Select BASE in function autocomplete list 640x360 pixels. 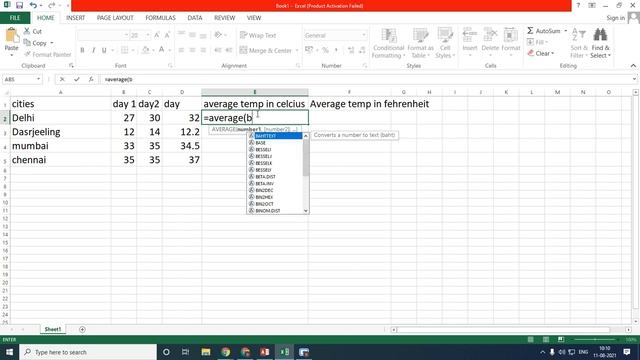[x=275, y=143]
